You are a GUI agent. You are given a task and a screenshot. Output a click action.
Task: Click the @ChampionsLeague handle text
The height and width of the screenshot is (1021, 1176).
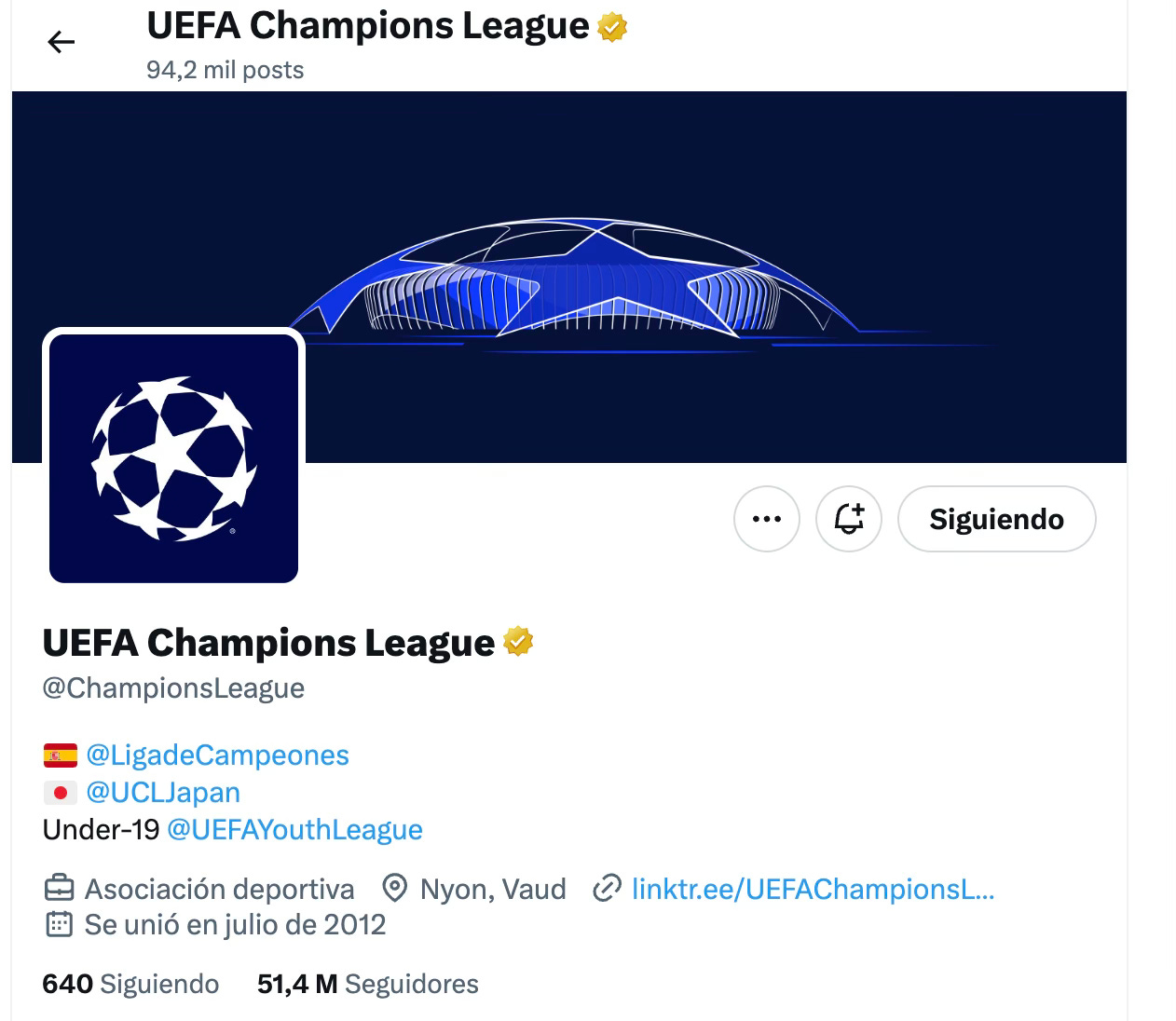(173, 687)
